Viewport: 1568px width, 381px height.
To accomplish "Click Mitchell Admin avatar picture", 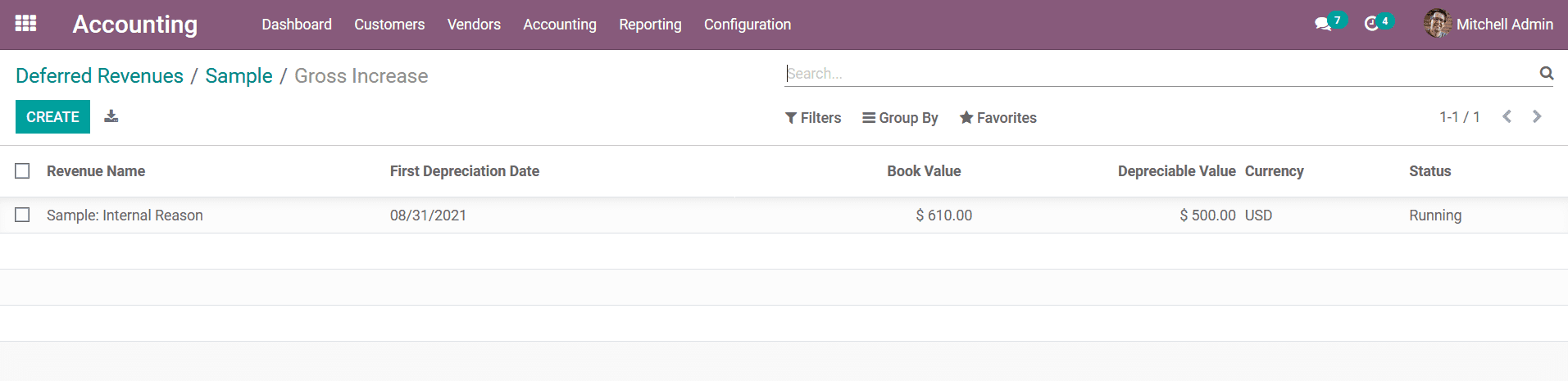I will coord(1438,24).
